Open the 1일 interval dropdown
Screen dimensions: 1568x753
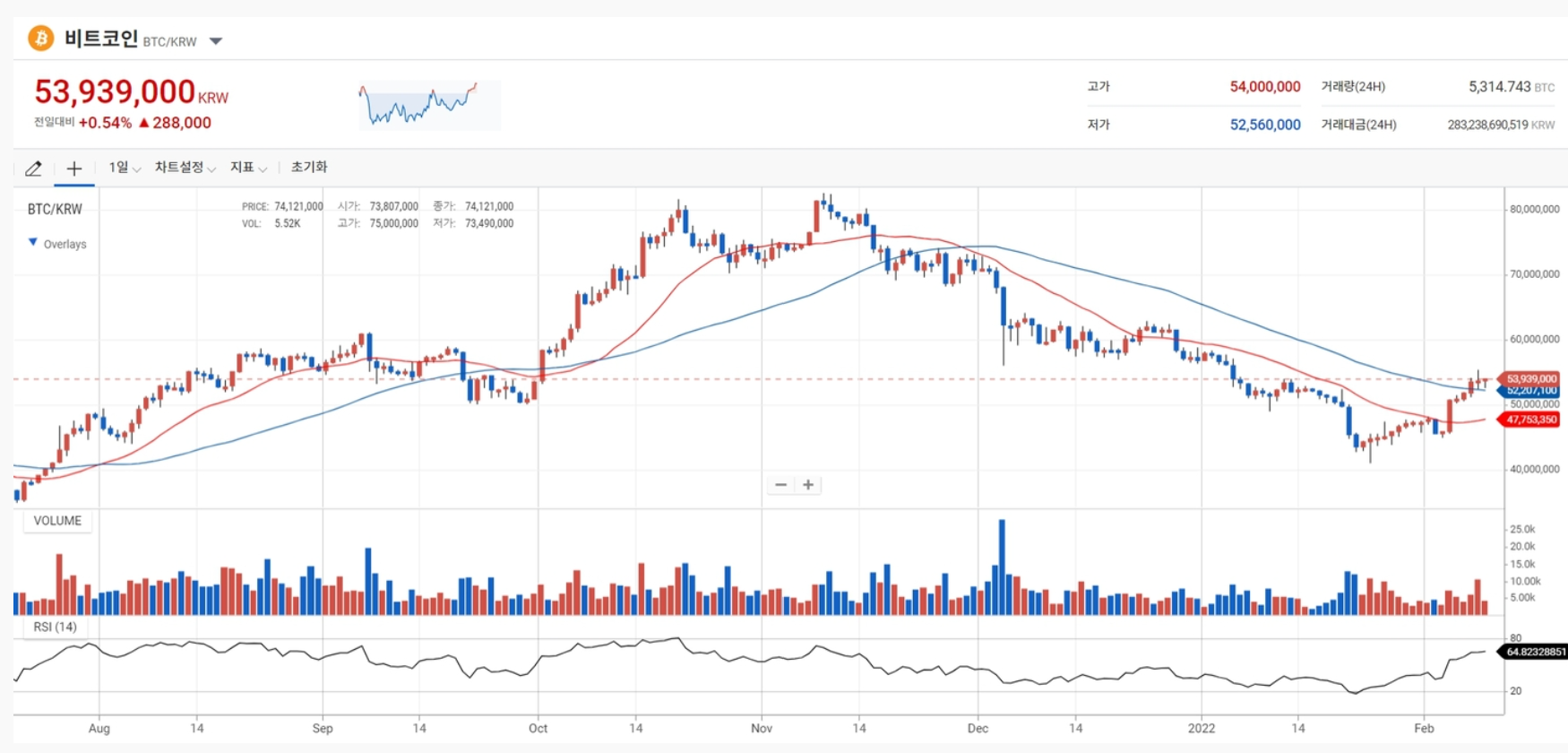click(x=125, y=168)
